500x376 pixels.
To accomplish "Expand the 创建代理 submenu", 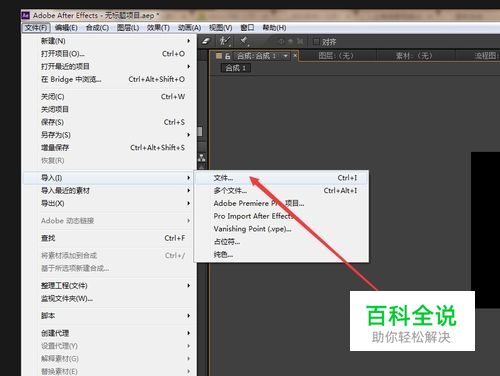I will [109, 333].
